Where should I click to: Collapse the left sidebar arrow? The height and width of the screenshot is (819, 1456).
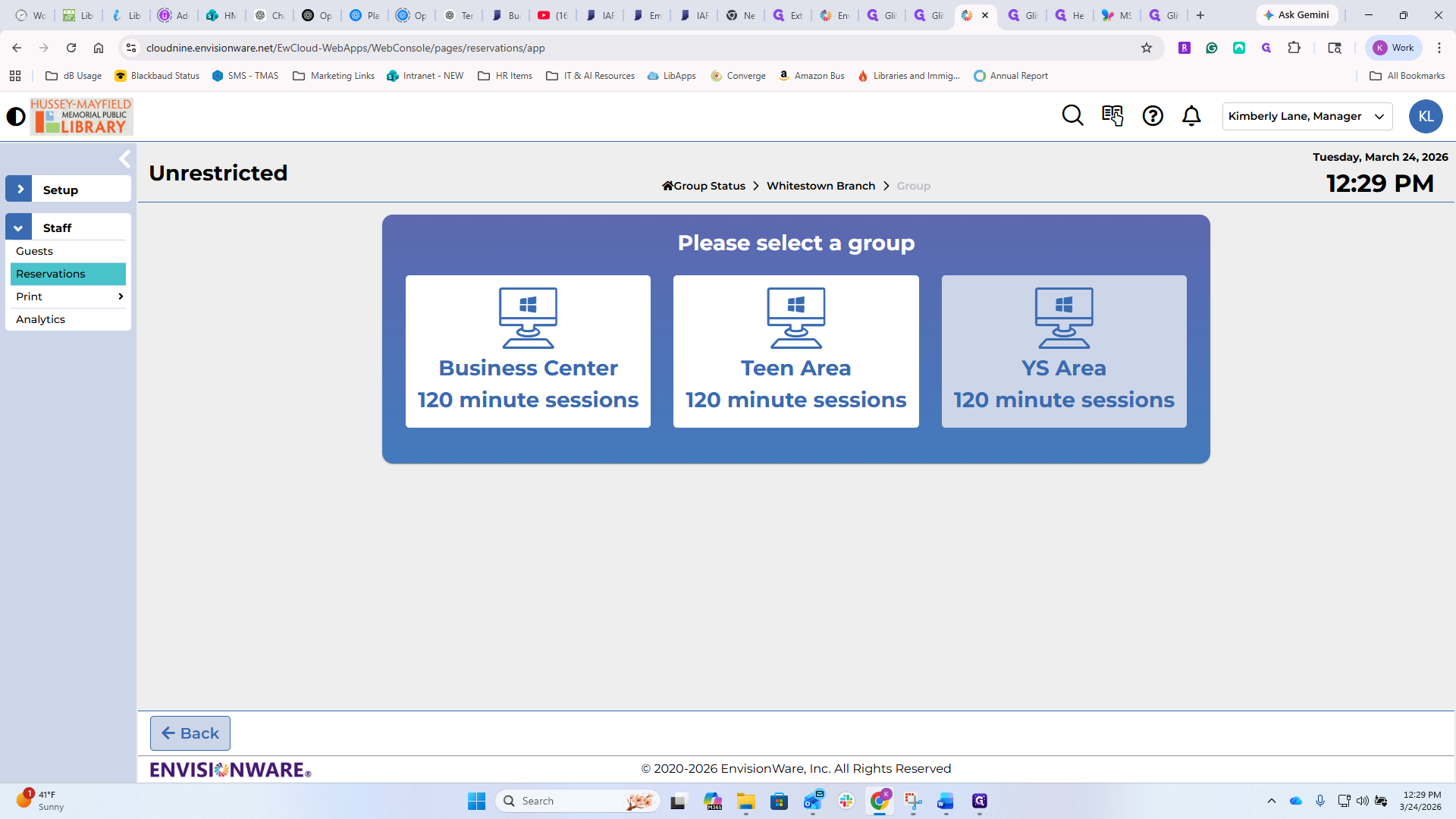click(125, 158)
